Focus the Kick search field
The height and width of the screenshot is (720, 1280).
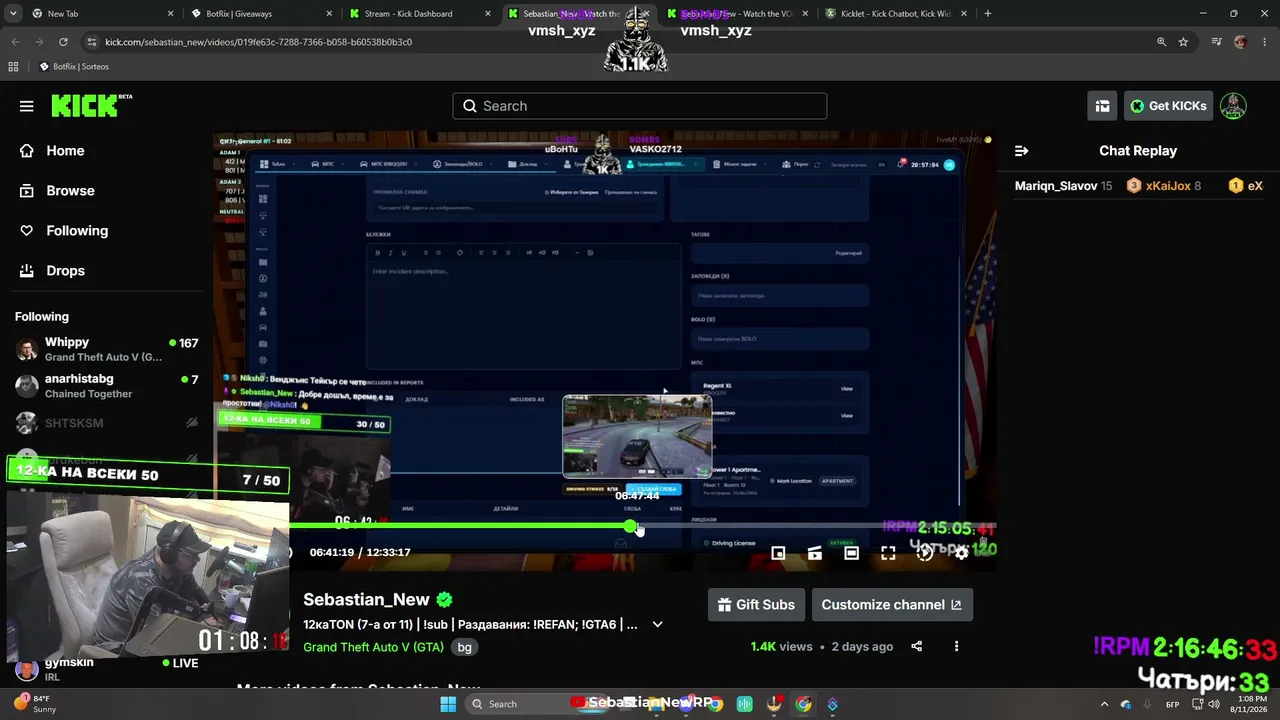(x=640, y=106)
